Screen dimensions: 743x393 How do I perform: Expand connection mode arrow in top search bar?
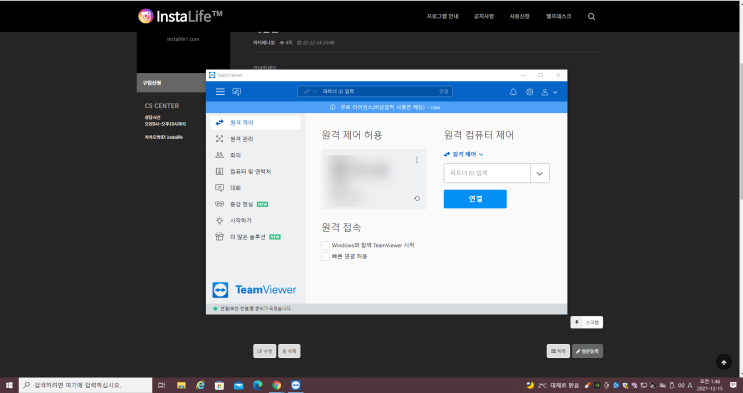tap(310, 91)
